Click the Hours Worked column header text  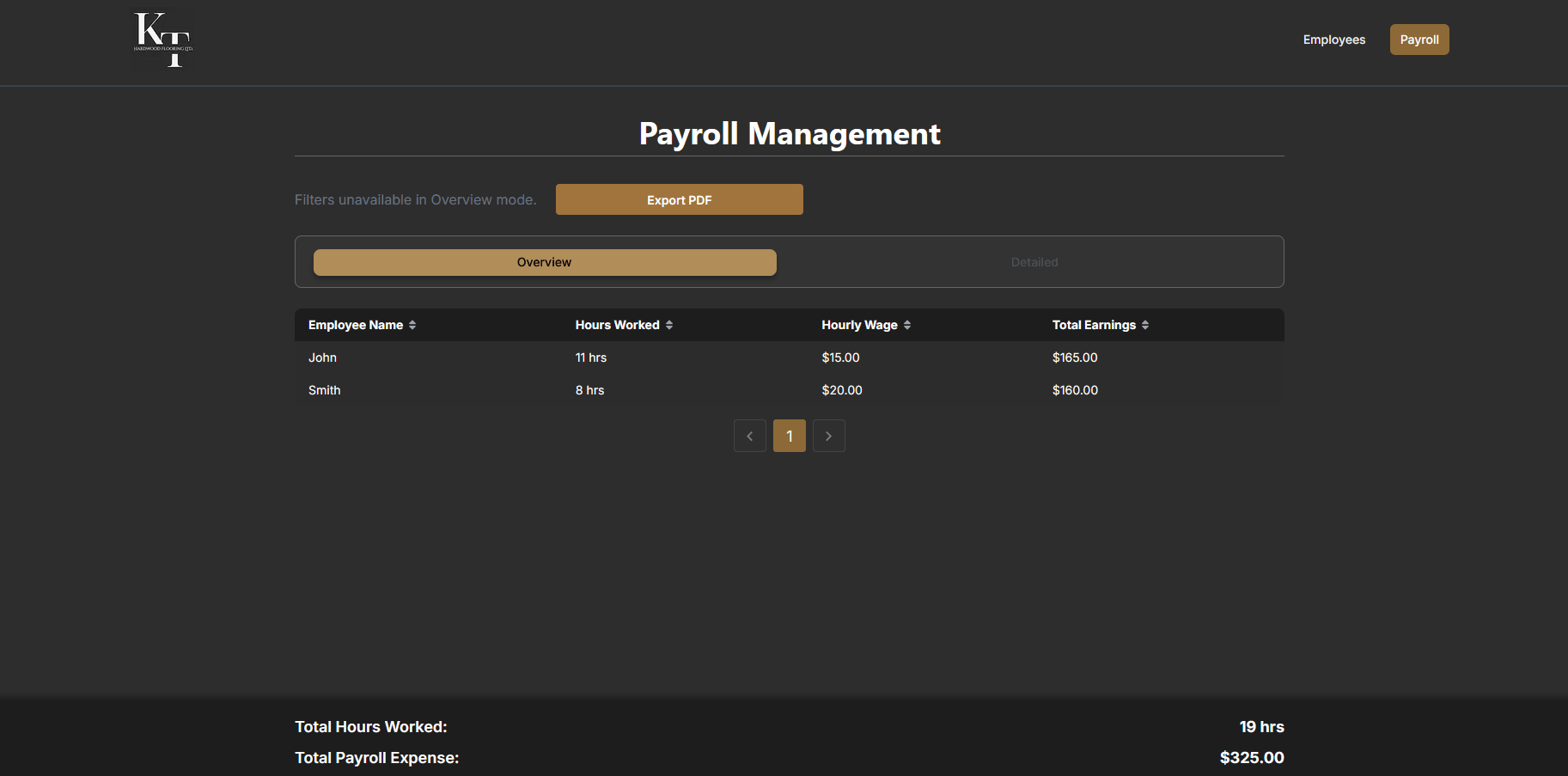click(617, 325)
